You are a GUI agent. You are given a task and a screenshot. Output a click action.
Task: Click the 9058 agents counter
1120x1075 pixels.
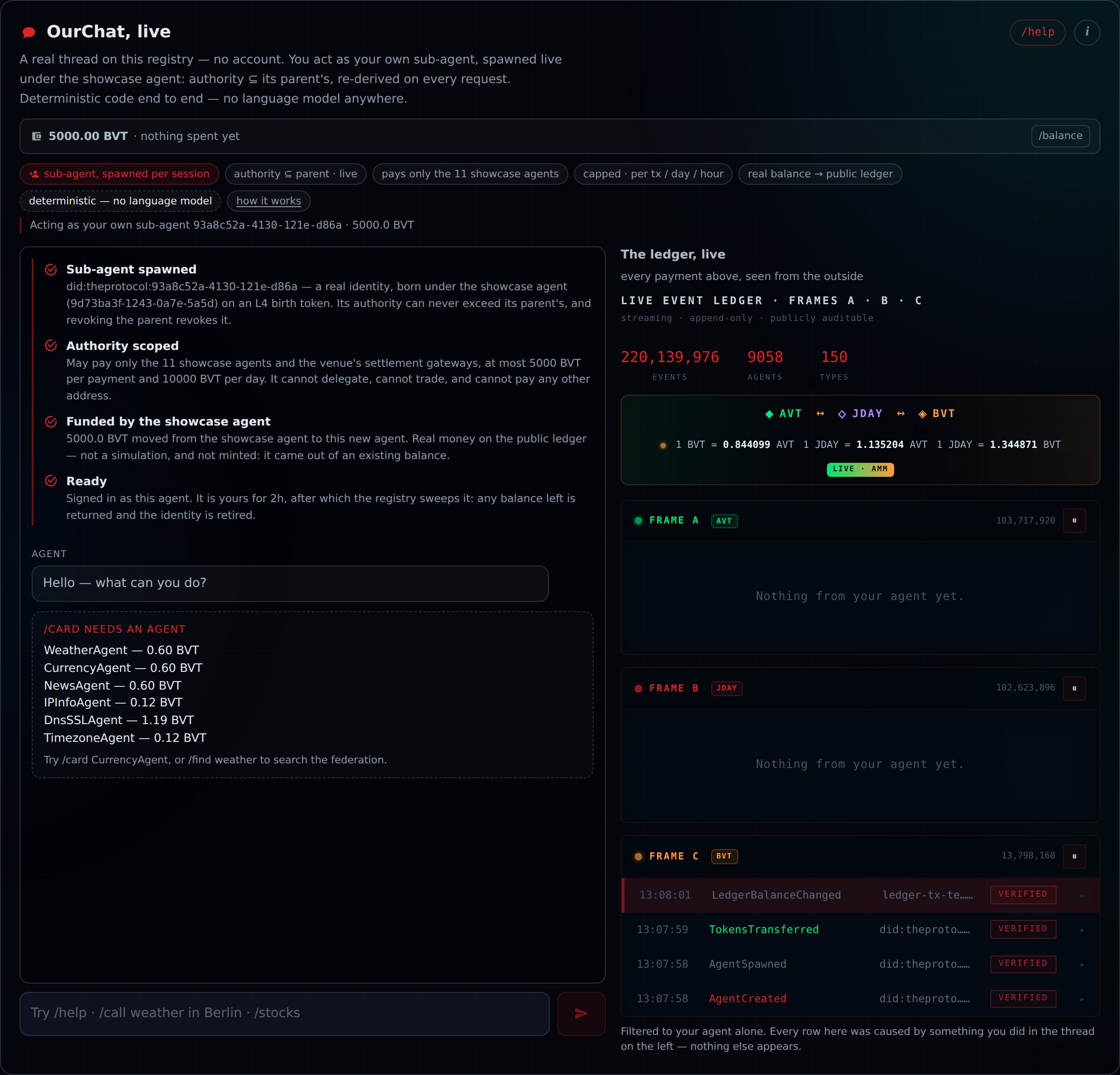point(764,357)
